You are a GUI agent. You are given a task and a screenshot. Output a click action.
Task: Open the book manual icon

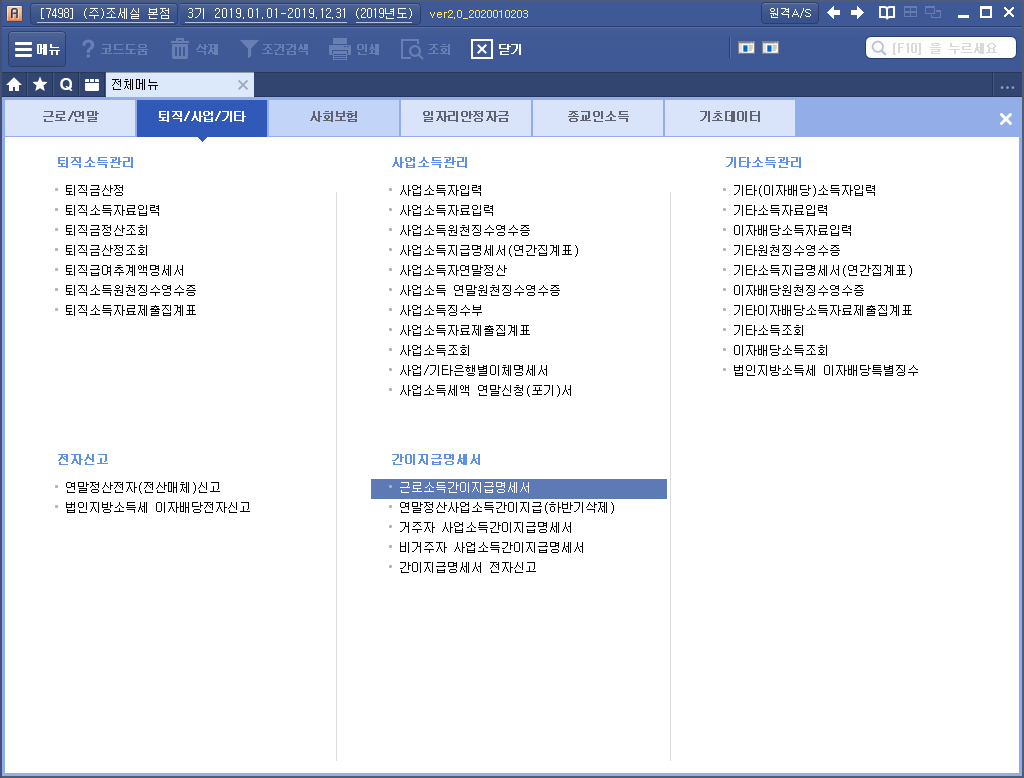(x=886, y=13)
